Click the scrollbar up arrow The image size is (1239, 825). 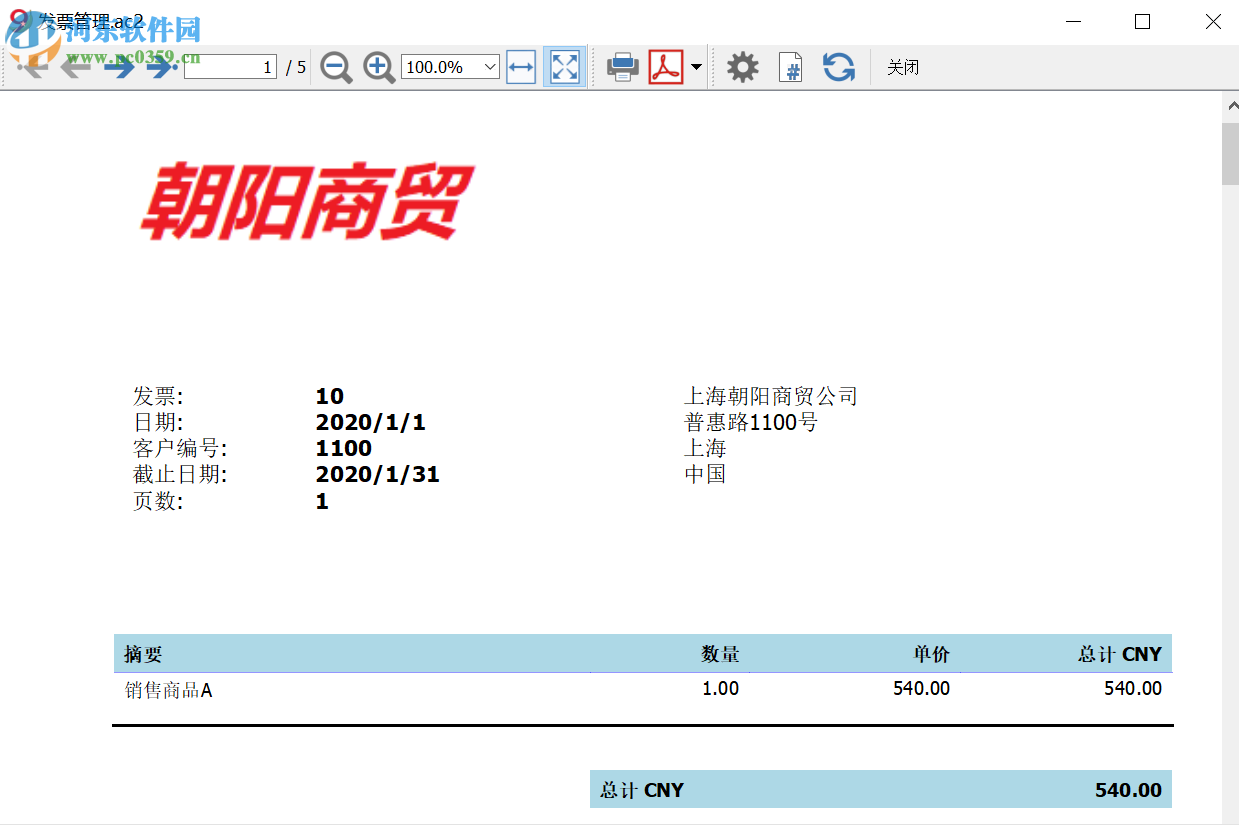coord(1230,104)
